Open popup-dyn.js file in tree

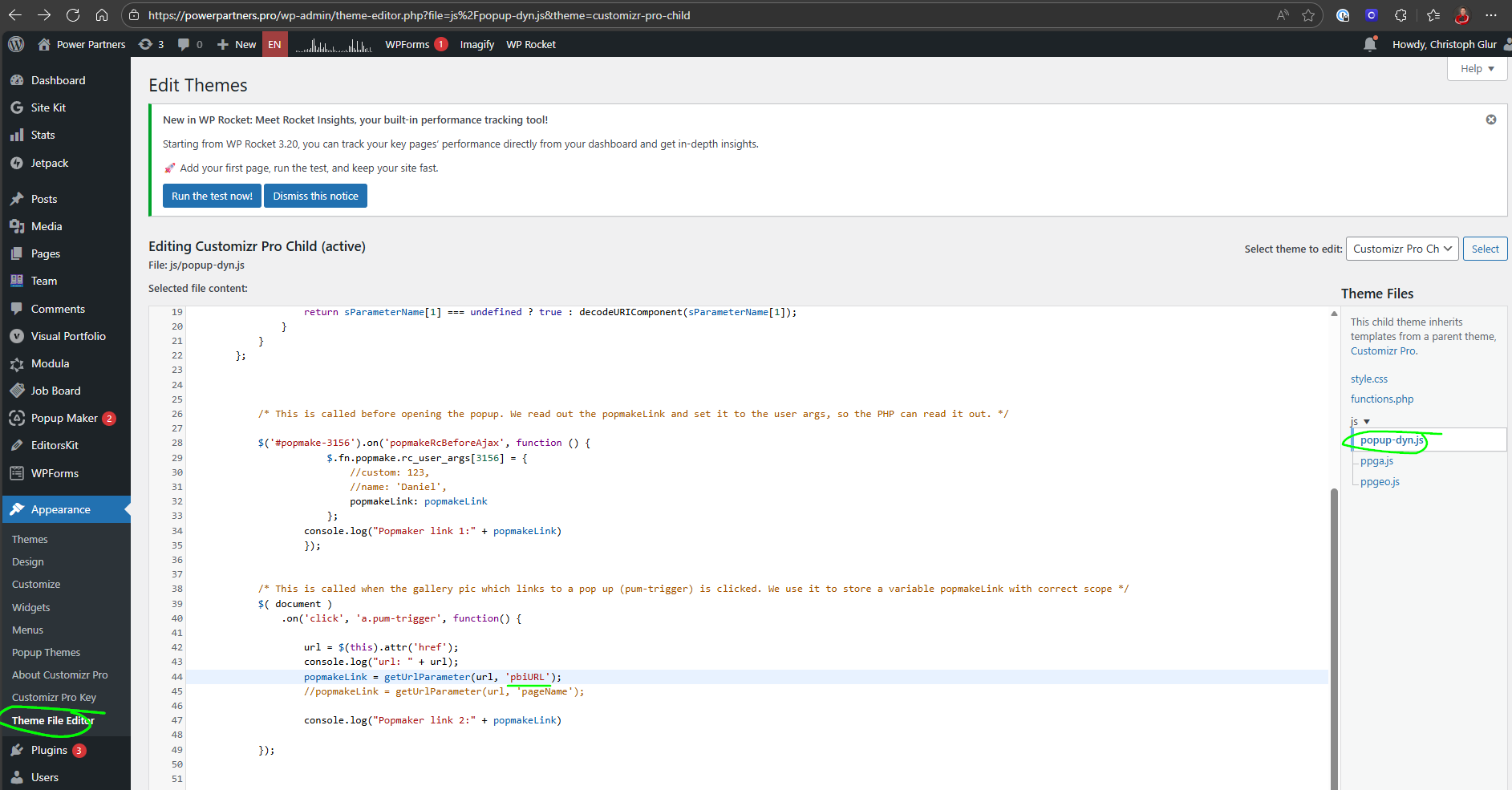[1392, 440]
